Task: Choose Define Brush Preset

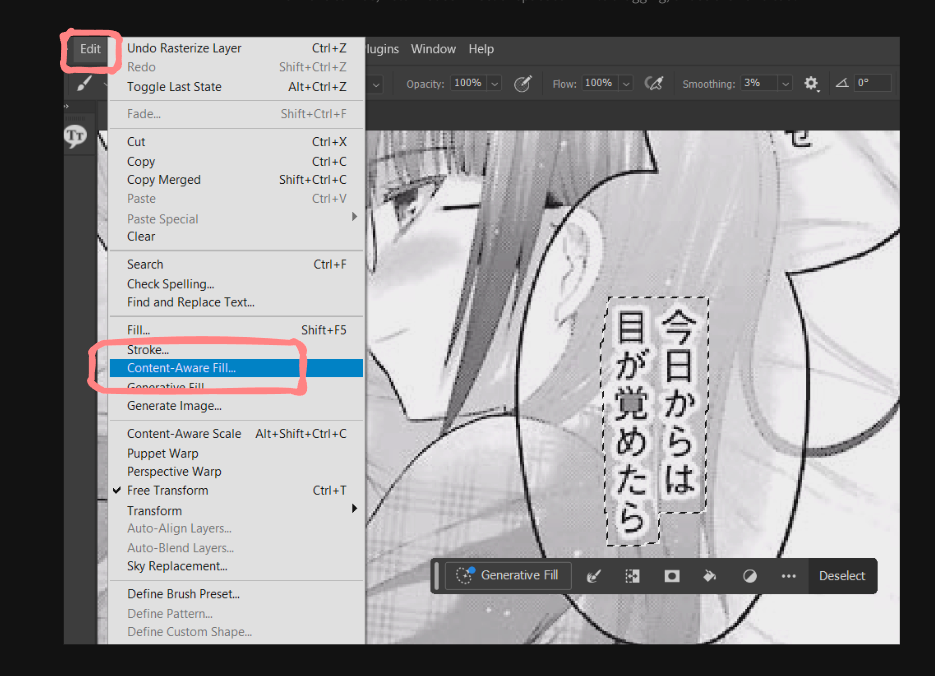Action: pyautogui.click(x=237, y=594)
